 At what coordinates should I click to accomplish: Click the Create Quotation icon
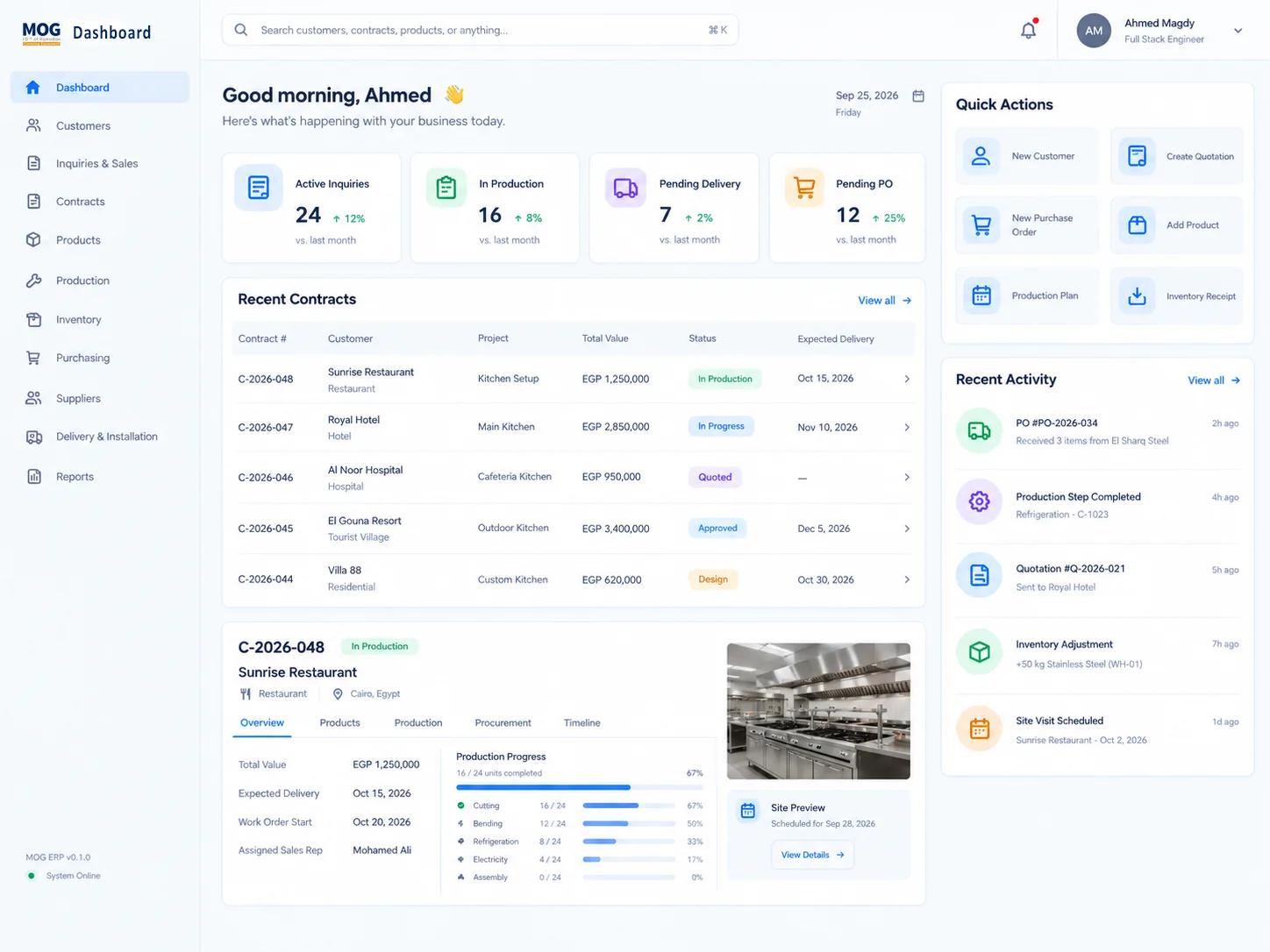coord(1137,156)
